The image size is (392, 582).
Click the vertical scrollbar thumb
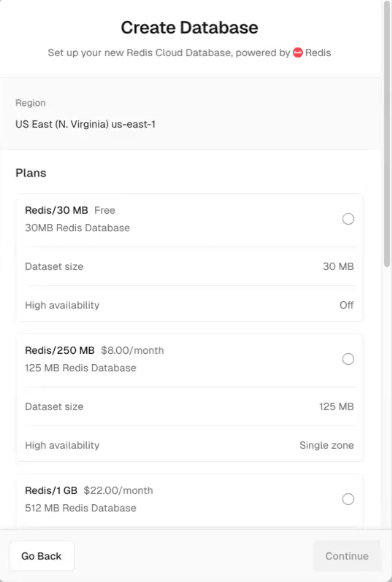coord(387,134)
